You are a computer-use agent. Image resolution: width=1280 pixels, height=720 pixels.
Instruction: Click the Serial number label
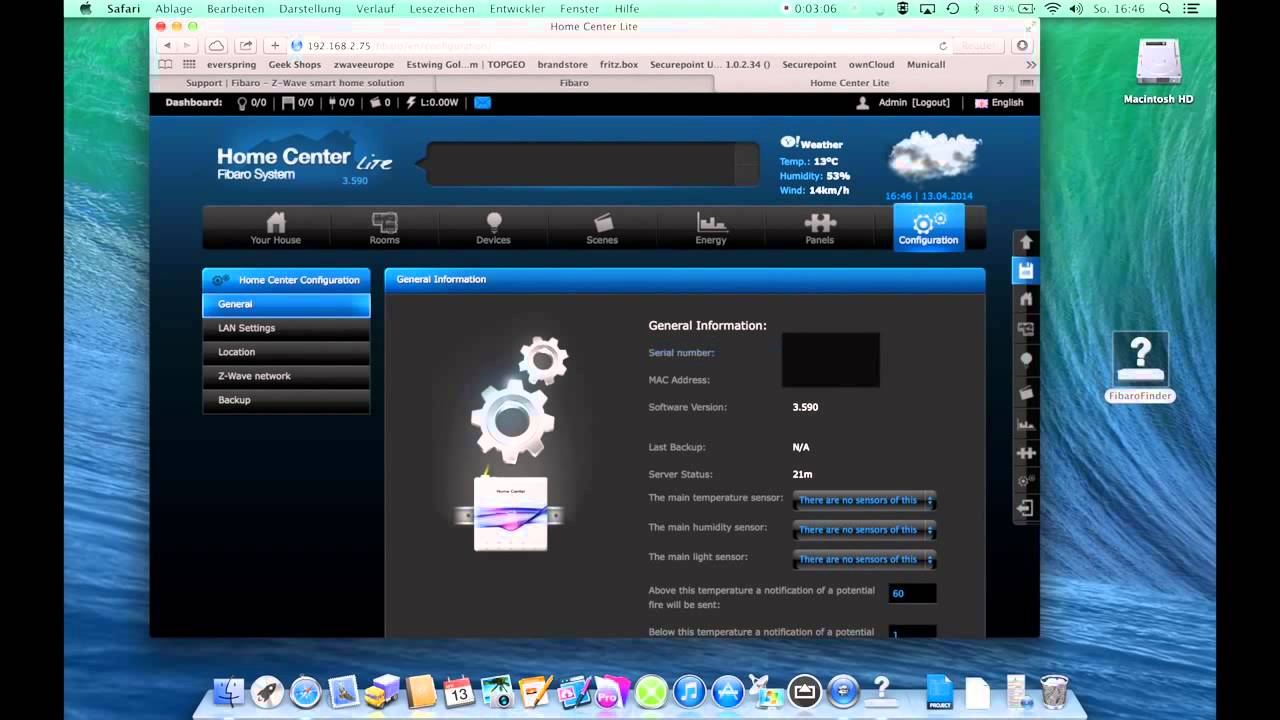tap(681, 353)
